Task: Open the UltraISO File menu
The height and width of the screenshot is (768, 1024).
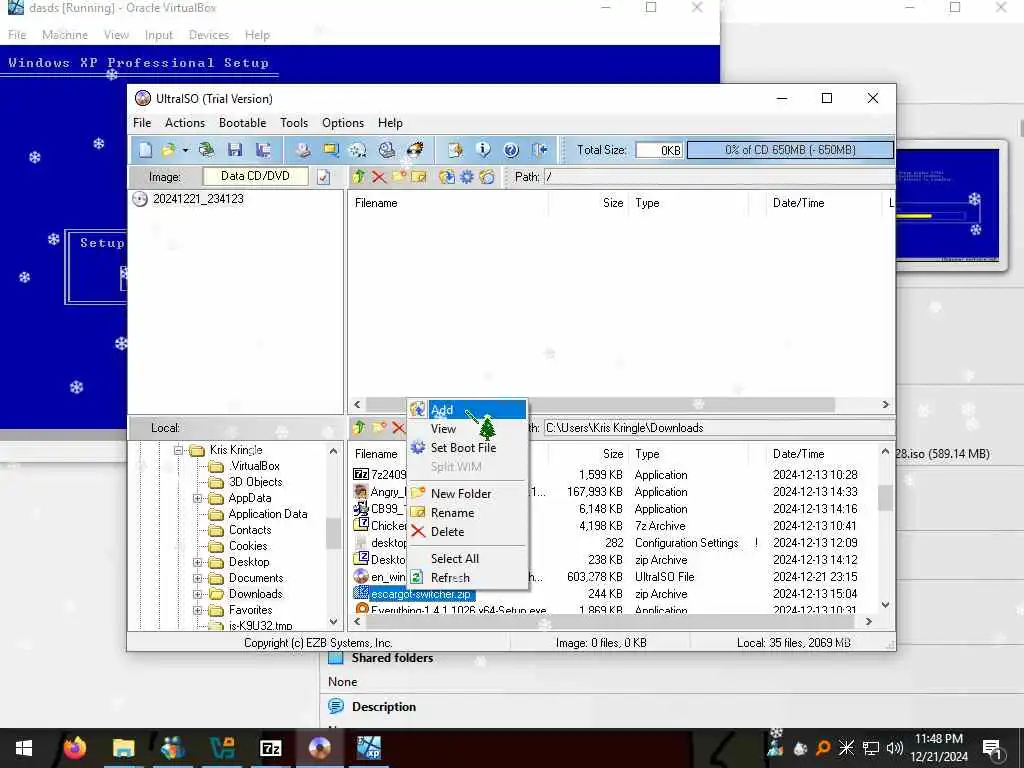Action: (x=142, y=123)
